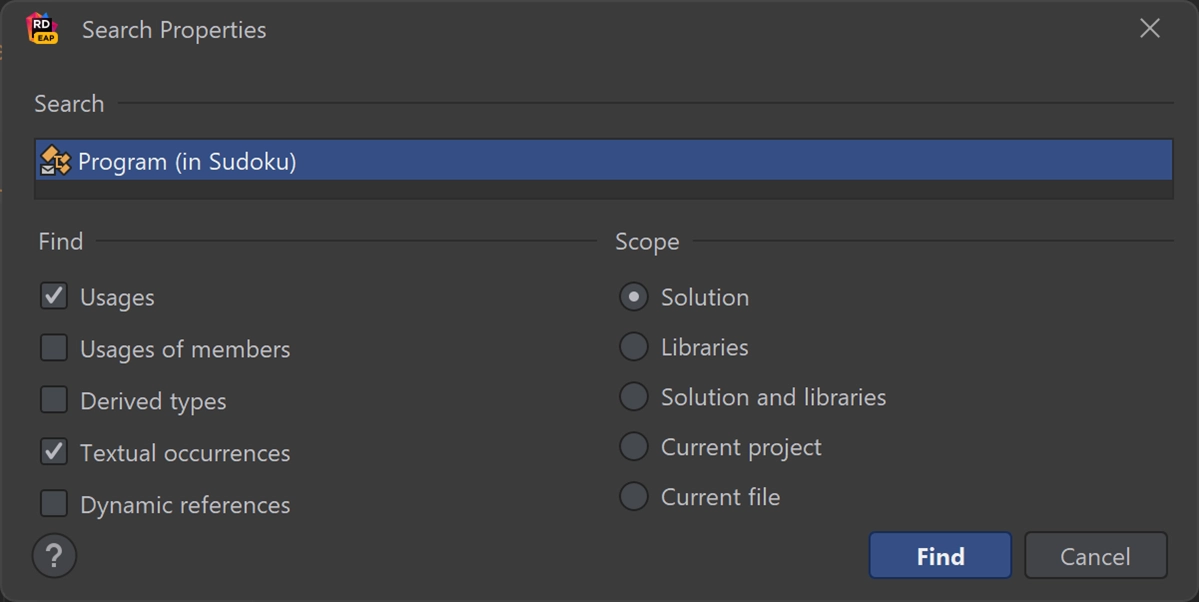The width and height of the screenshot is (1199, 602).
Task: Click the Search section heading
Action: click(69, 103)
